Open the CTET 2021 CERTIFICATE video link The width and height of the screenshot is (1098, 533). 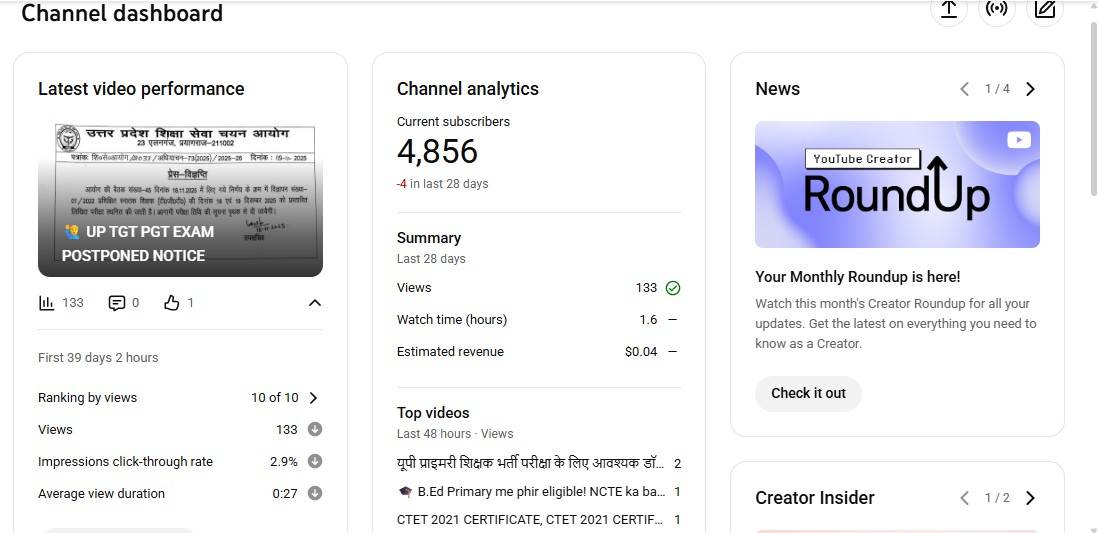[530, 520]
